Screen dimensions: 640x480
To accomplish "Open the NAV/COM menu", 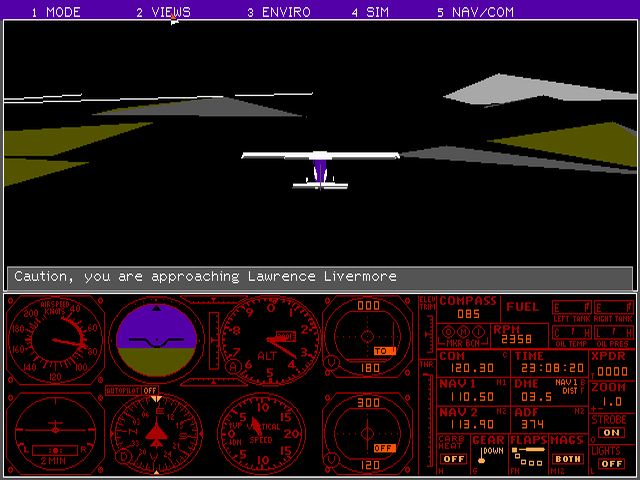I will [x=476, y=12].
